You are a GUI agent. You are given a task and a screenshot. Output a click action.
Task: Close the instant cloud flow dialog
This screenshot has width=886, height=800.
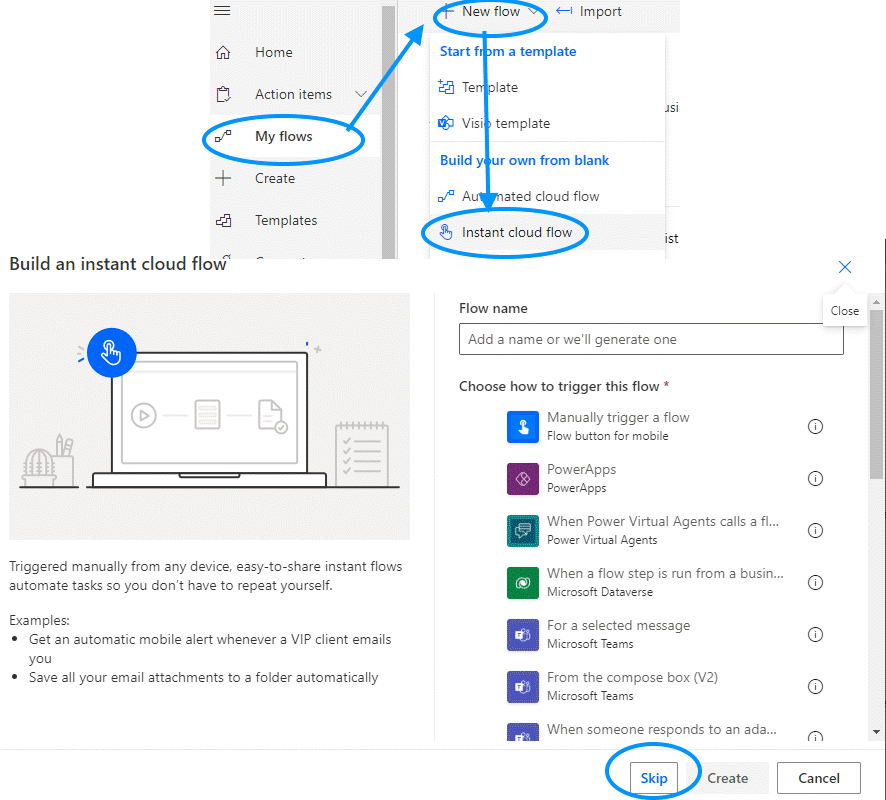pyautogui.click(x=845, y=267)
